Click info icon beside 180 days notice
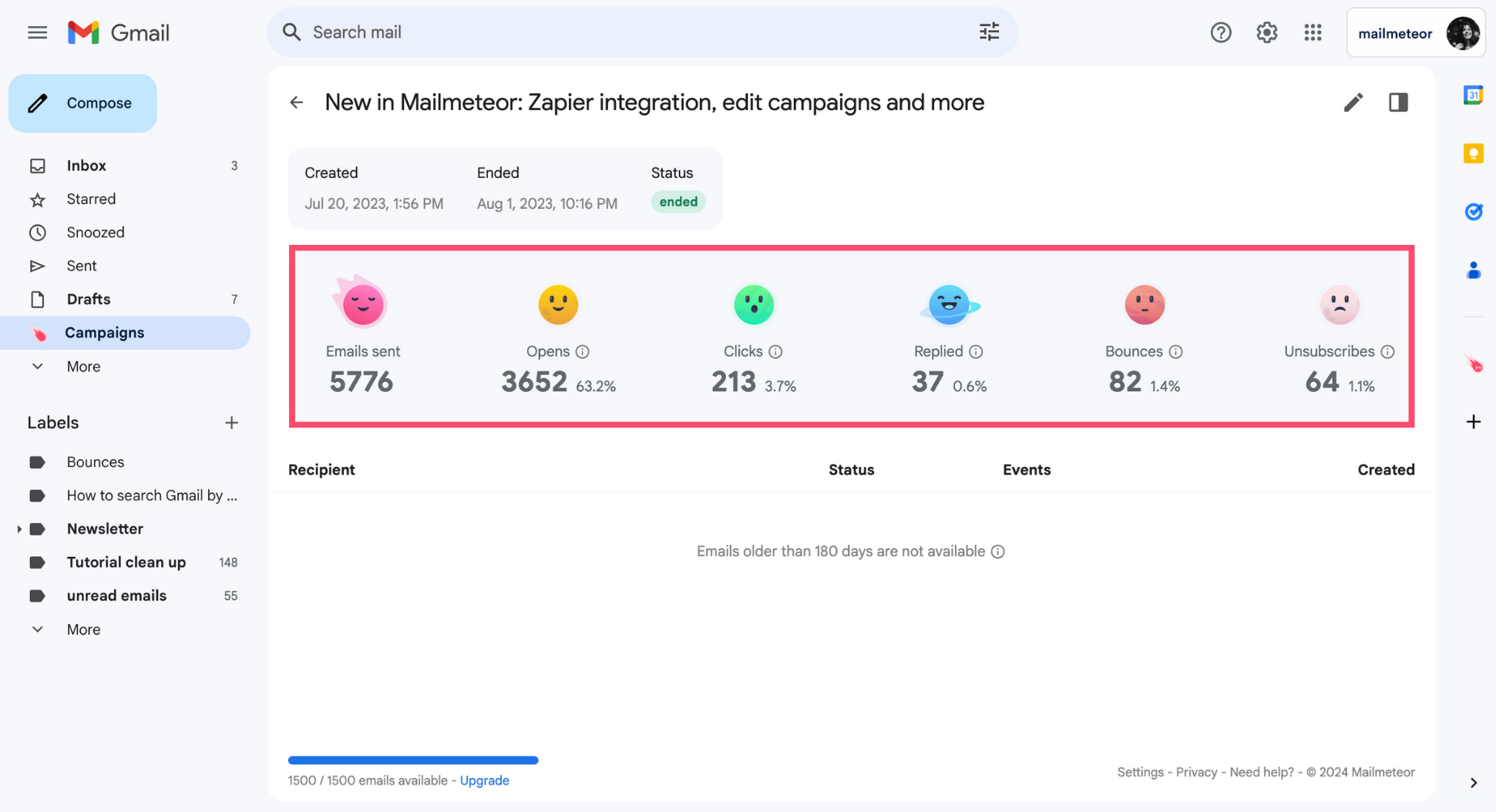Image resolution: width=1496 pixels, height=812 pixels. coord(997,552)
